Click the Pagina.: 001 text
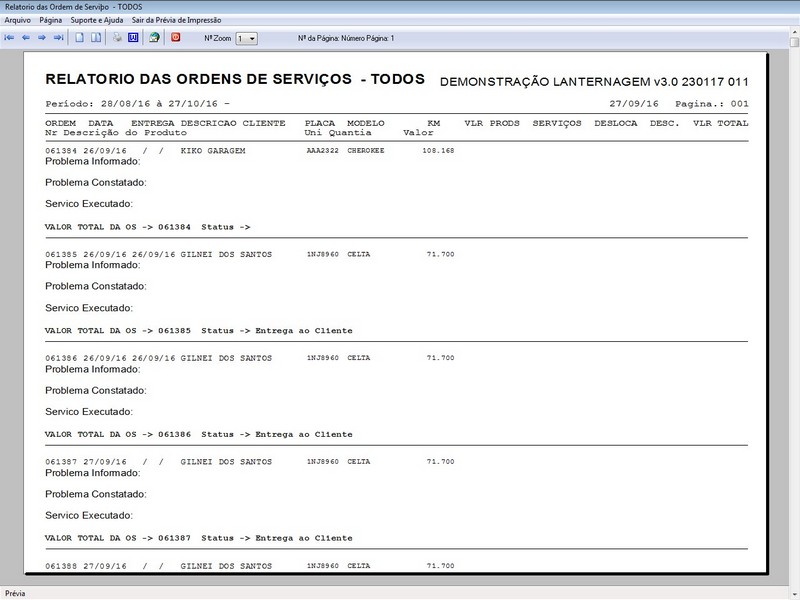 712,104
